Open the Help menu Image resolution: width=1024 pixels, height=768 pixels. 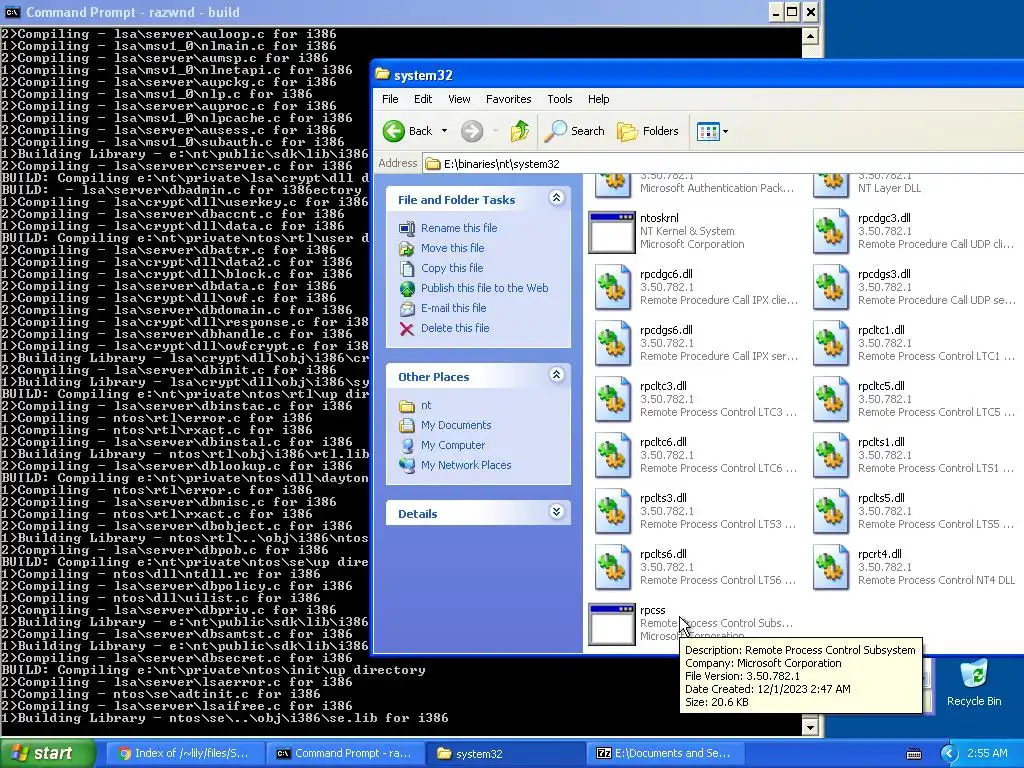pos(598,99)
